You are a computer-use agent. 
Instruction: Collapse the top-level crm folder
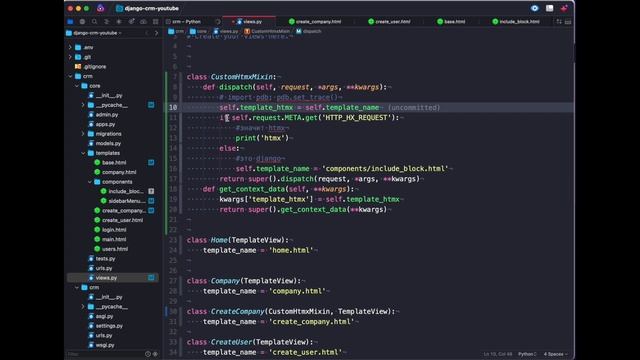(x=70, y=76)
